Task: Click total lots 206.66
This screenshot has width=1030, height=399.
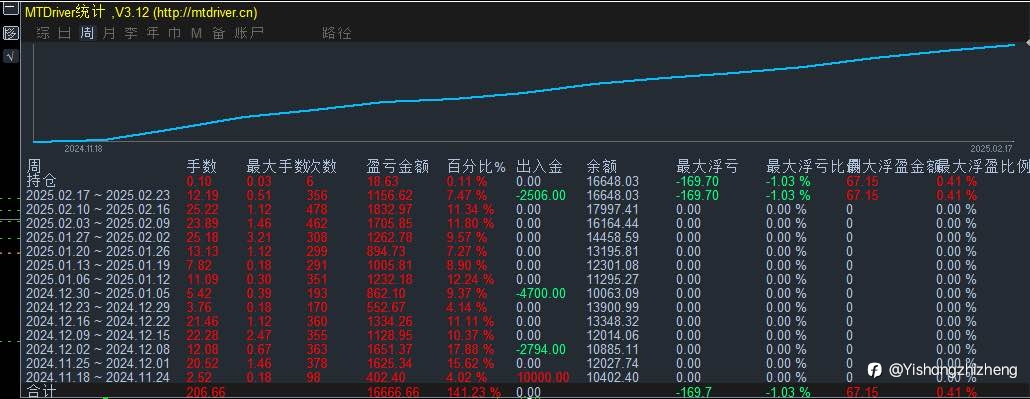Action: [x=206, y=392]
